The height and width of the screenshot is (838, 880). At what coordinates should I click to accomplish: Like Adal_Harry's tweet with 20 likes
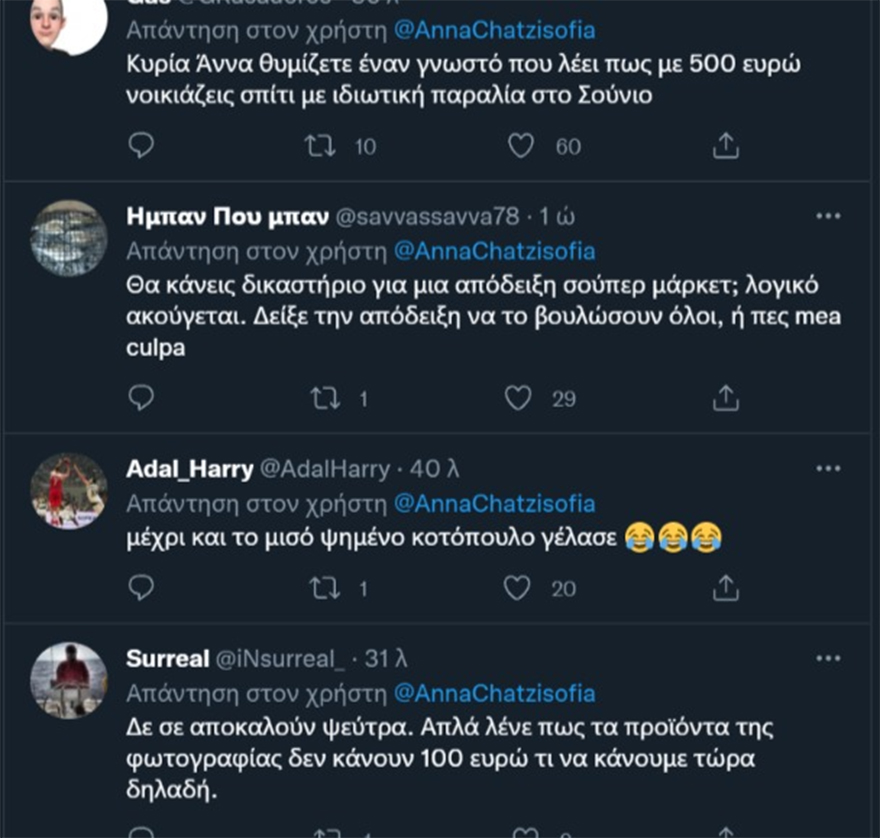pos(517,588)
